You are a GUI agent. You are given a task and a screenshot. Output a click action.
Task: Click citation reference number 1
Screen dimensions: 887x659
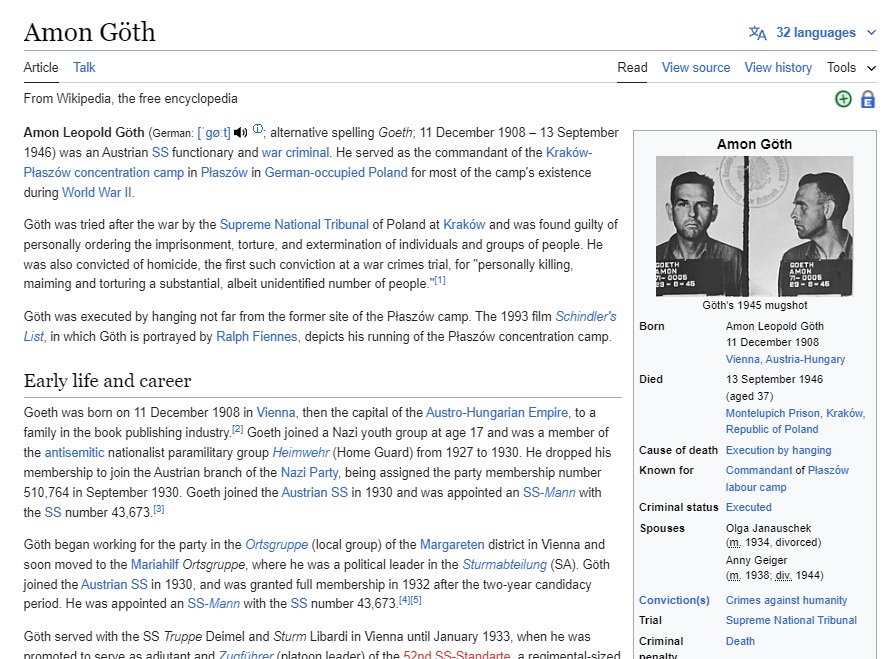point(440,280)
